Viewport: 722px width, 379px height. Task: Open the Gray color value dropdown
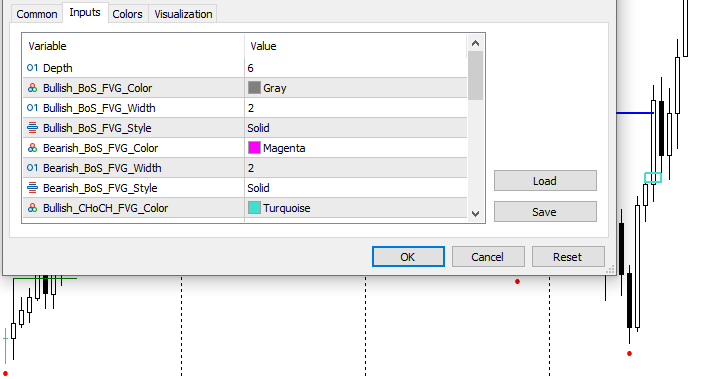(x=275, y=88)
